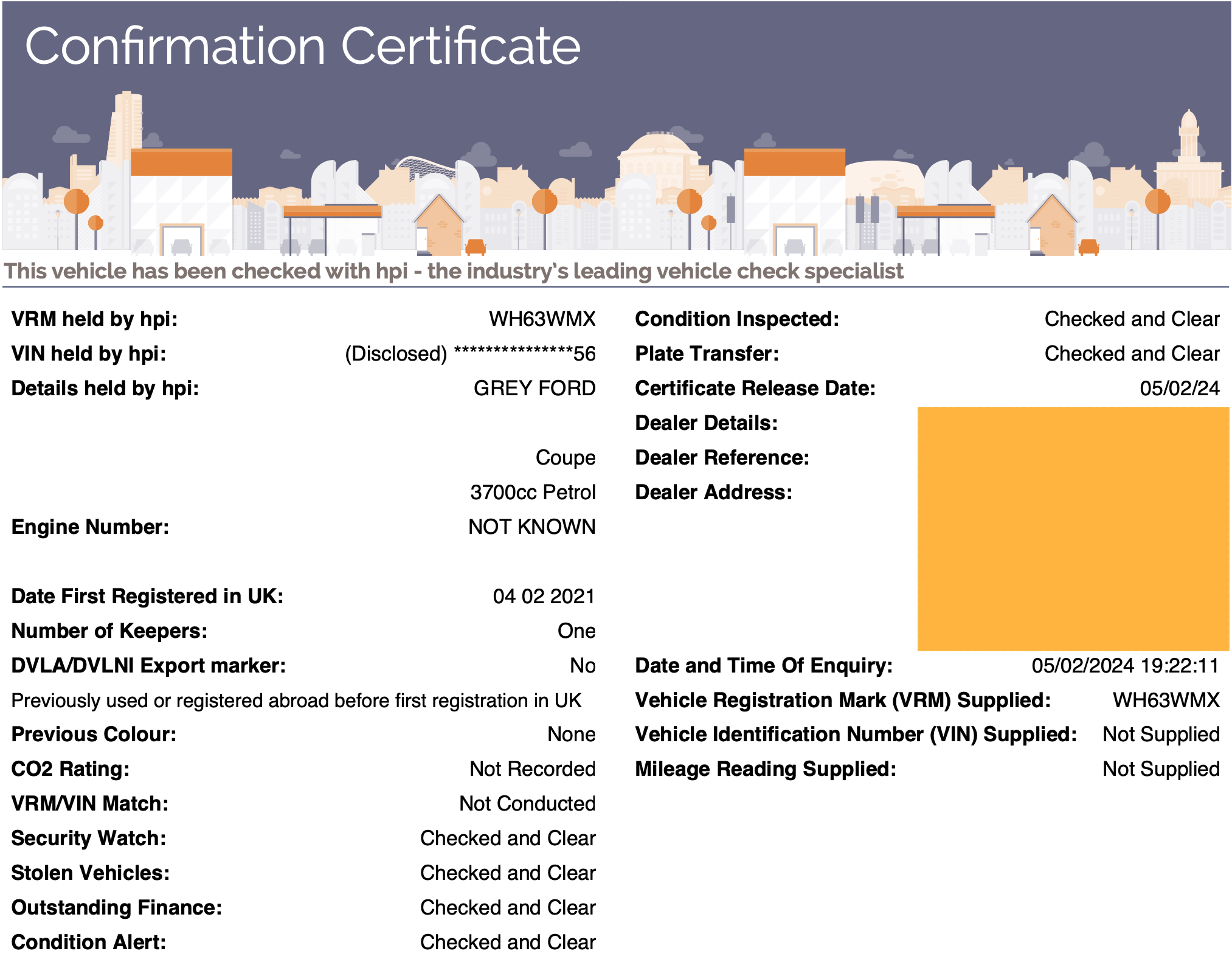Select Stolen Vehicles result Checked and Clear

508,873
